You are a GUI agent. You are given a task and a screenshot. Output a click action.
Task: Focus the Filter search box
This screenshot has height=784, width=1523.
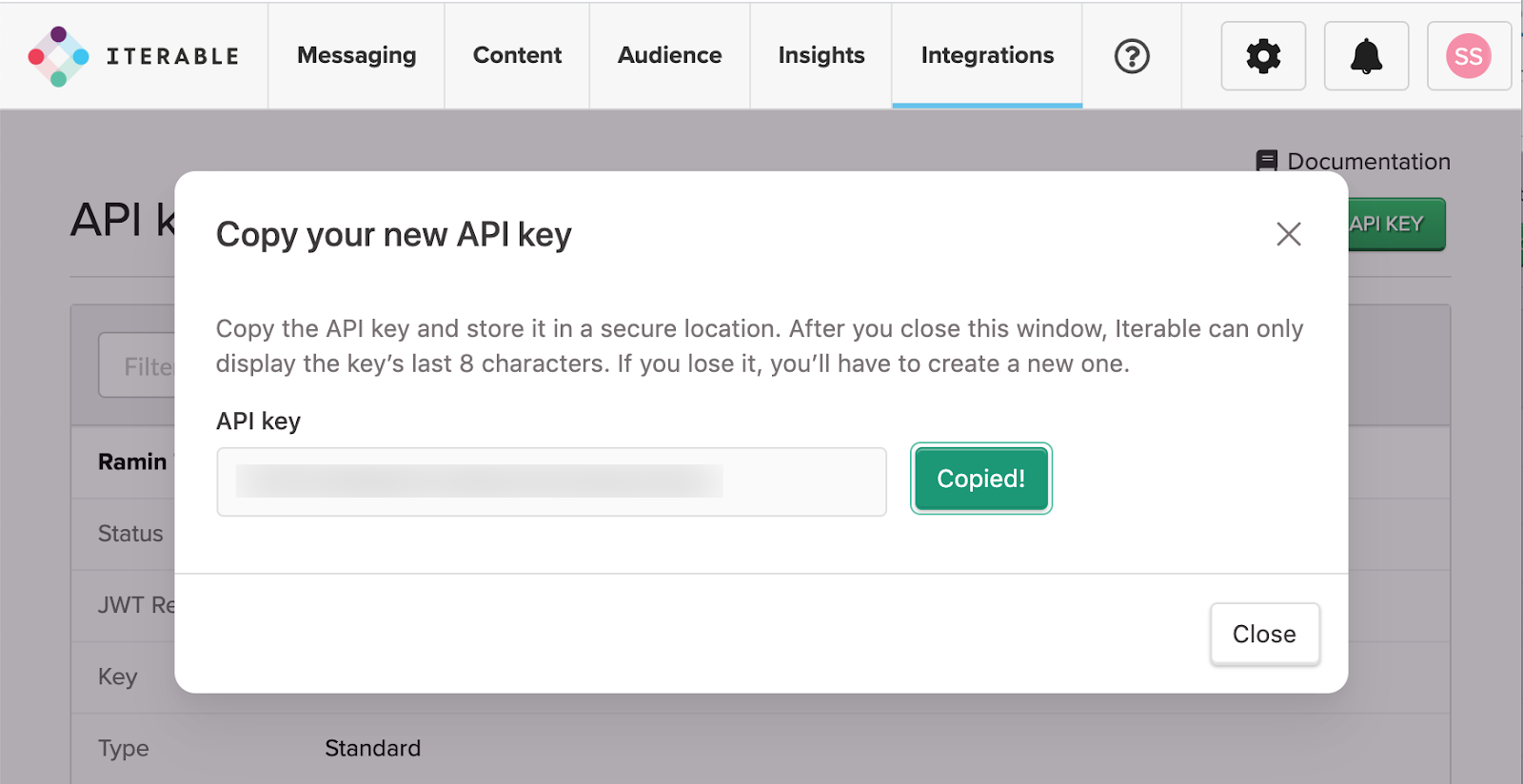138,366
